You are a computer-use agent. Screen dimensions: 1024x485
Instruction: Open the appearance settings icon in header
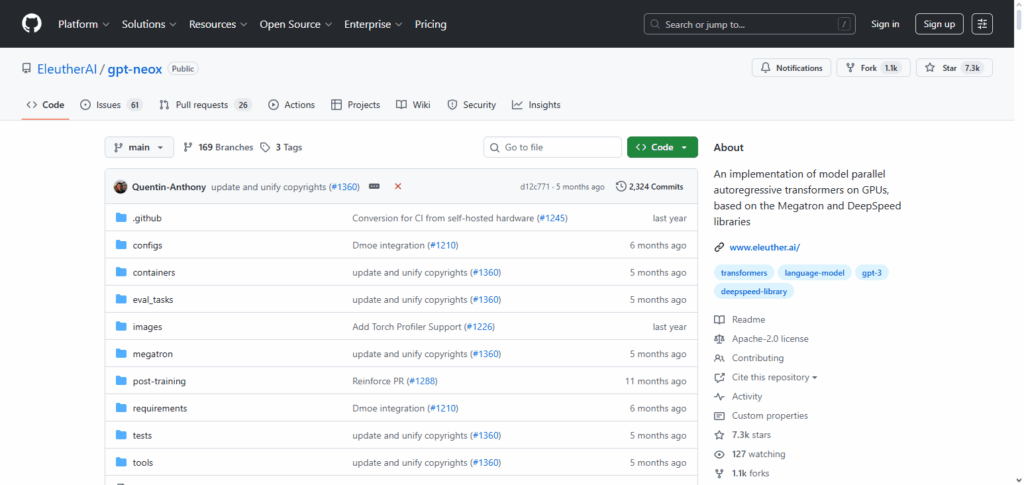(982, 24)
